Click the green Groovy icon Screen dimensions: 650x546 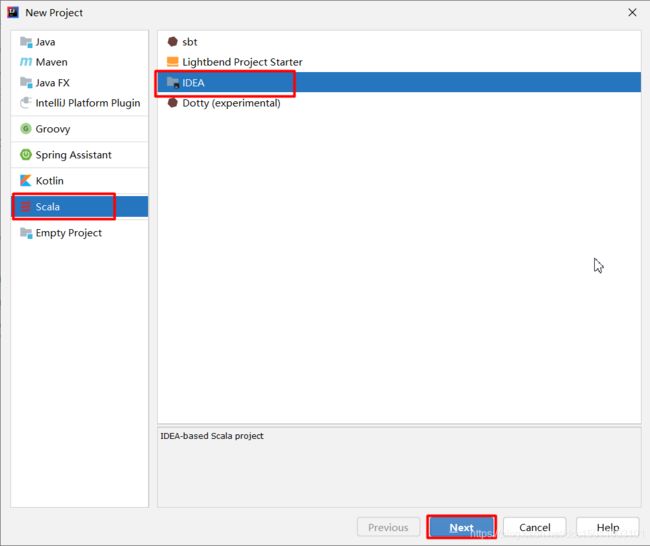(26, 129)
